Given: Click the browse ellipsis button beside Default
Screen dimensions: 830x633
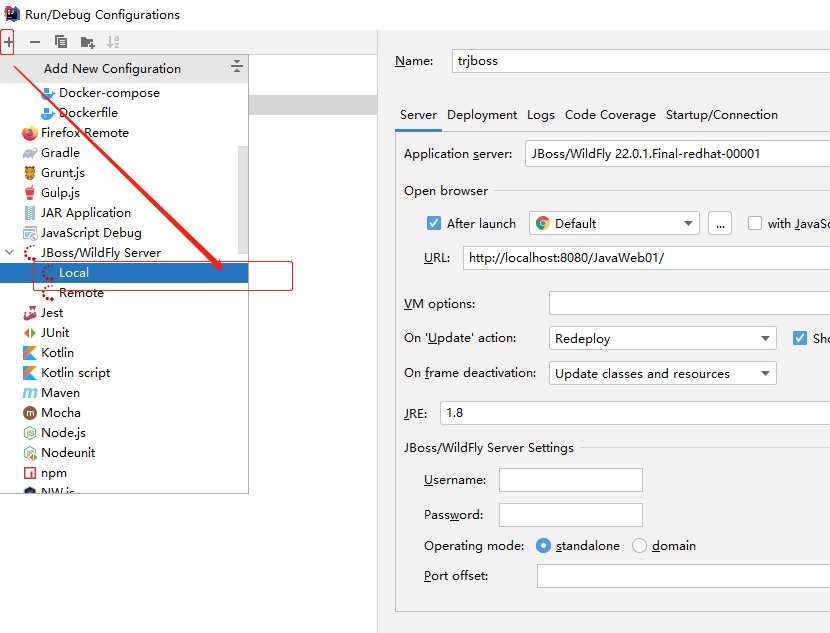Looking at the screenshot, I should (720, 223).
